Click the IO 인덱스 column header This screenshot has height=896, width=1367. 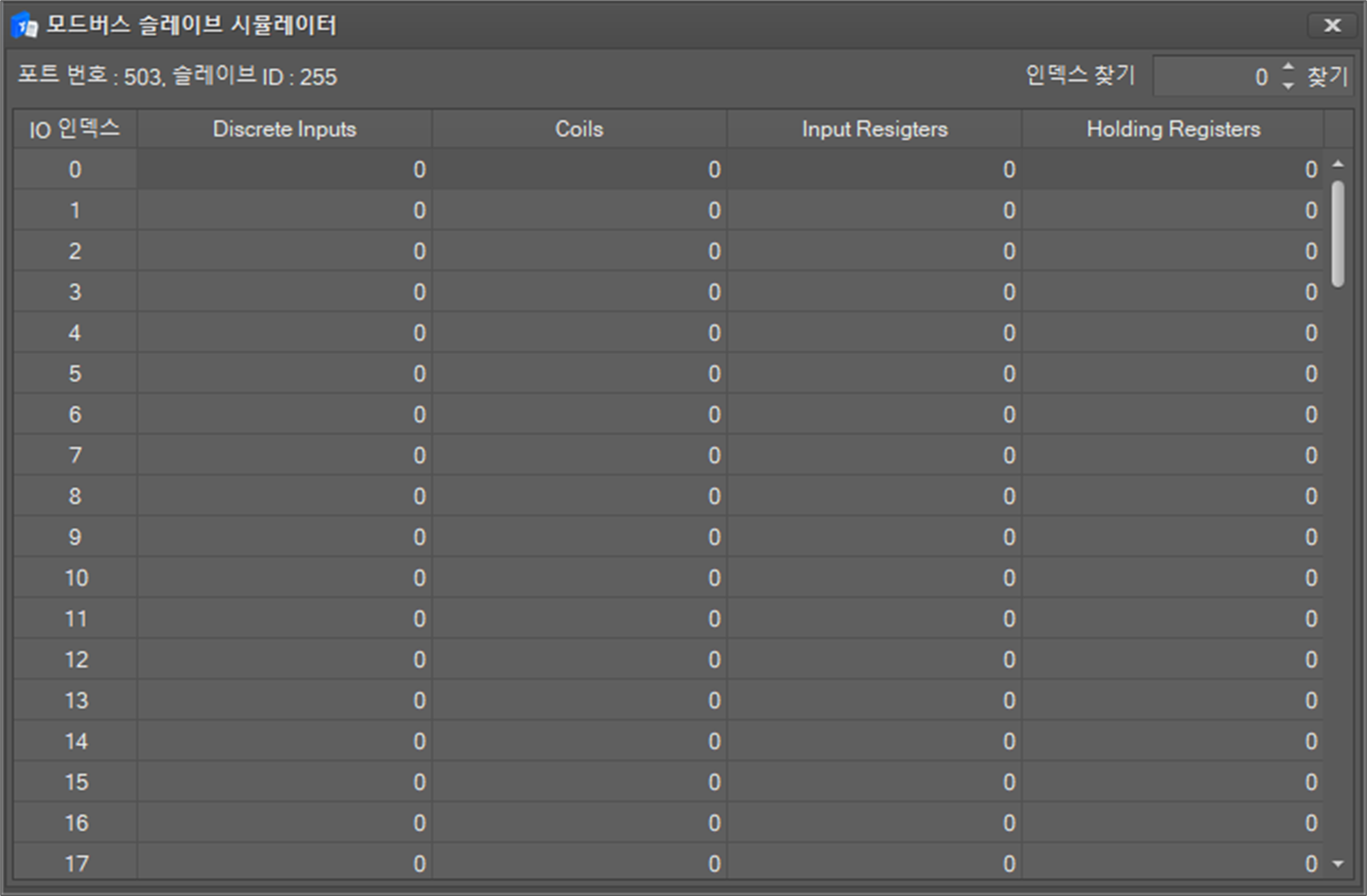75,129
